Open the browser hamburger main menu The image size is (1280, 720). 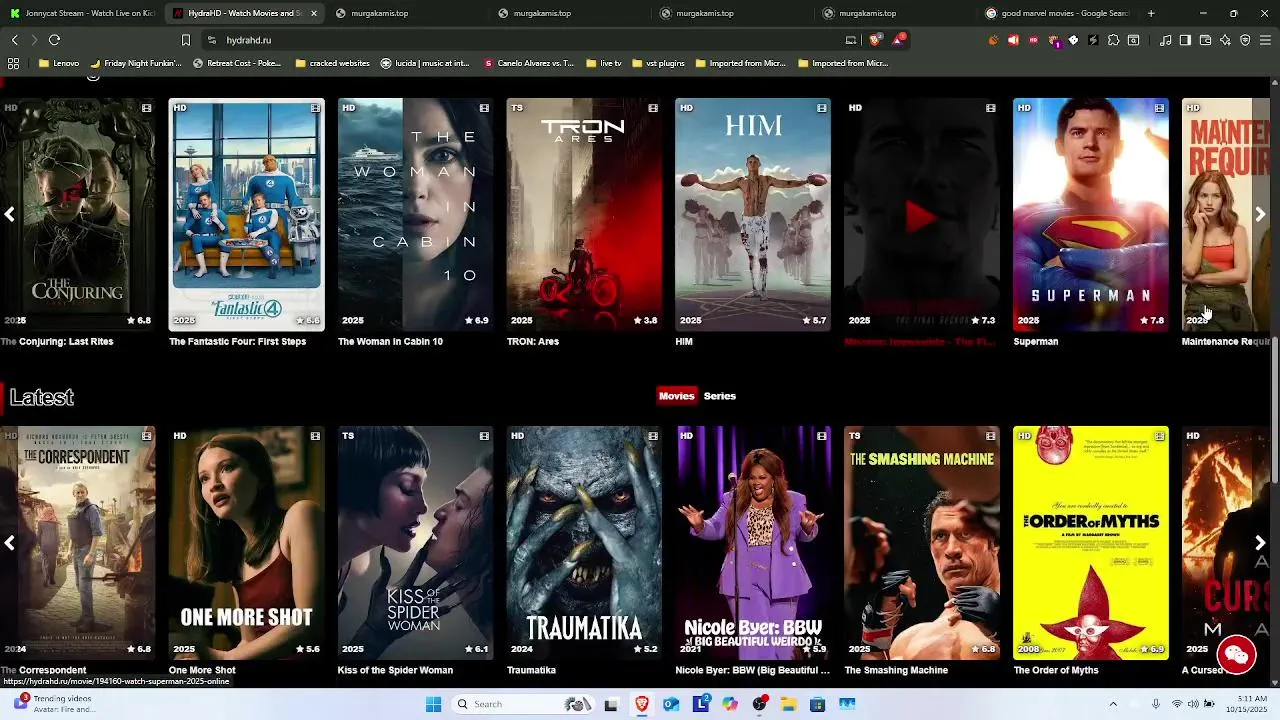[x=1265, y=40]
